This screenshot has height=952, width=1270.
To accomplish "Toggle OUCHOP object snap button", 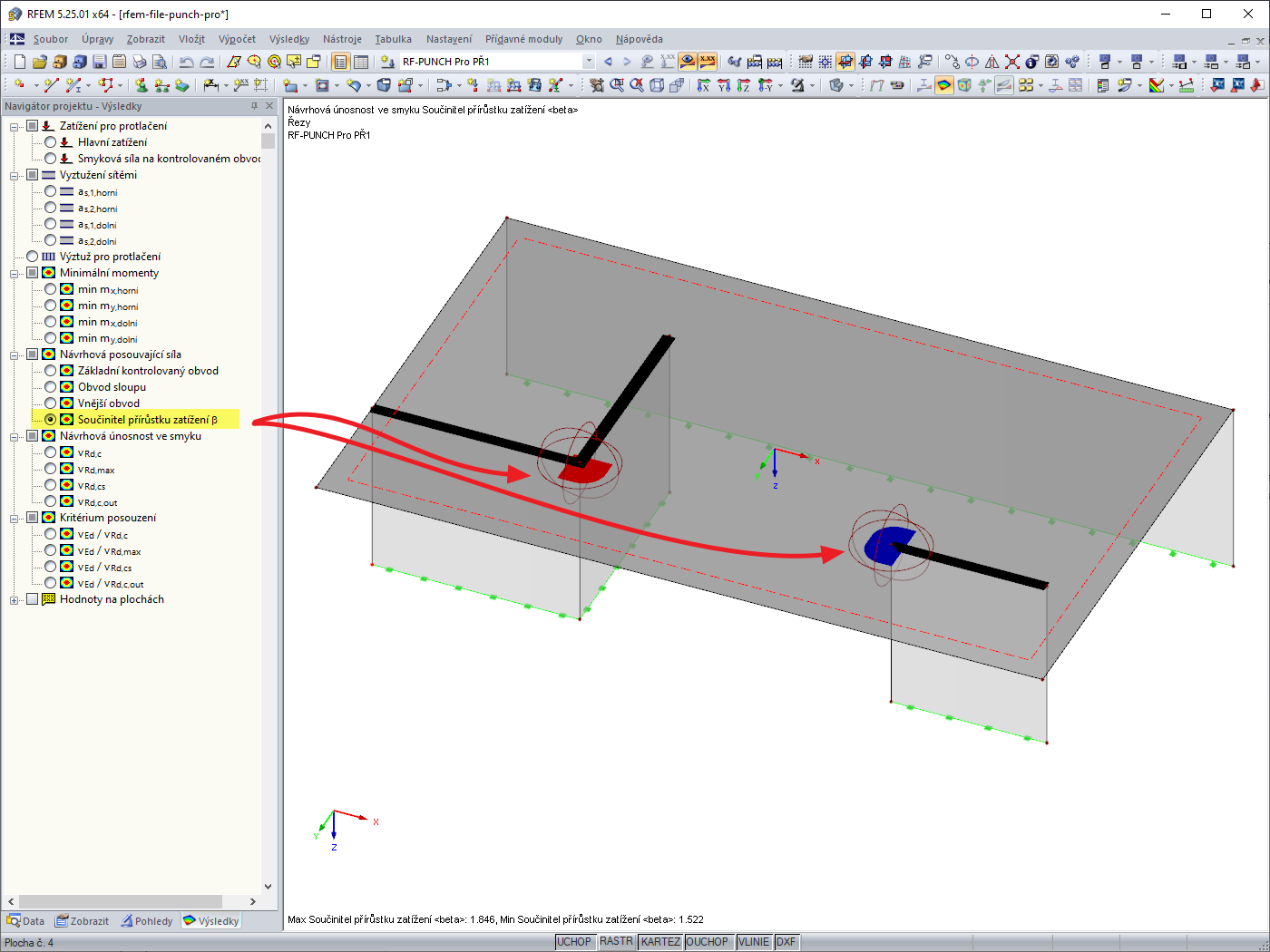I will coord(708,942).
